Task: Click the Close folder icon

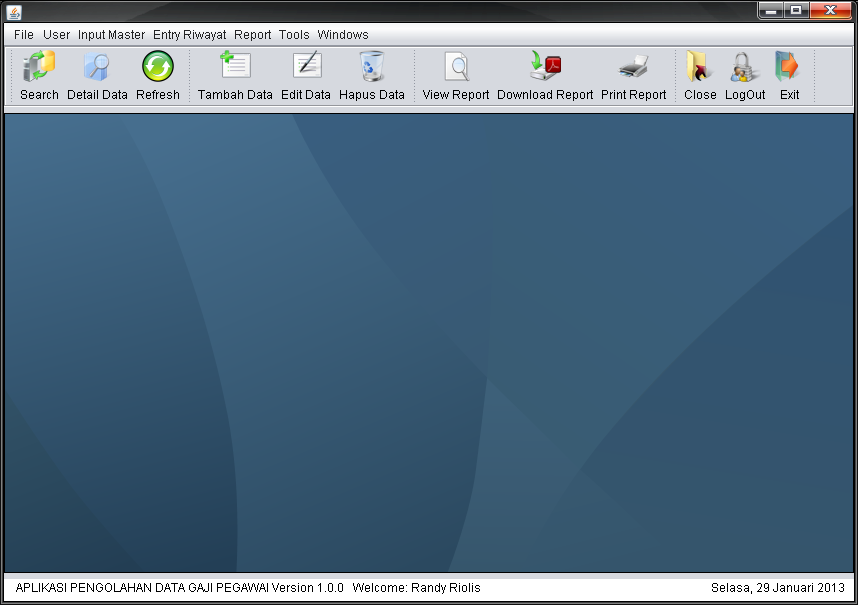Action: coord(700,66)
